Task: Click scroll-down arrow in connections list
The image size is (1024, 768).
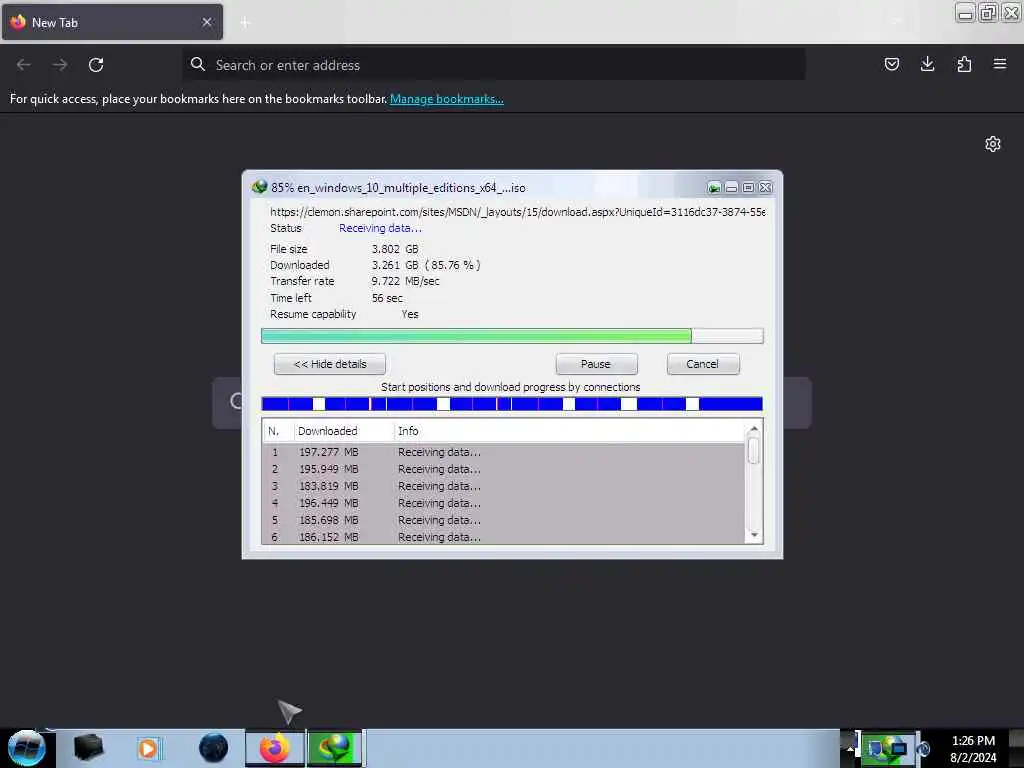Action: tap(754, 535)
